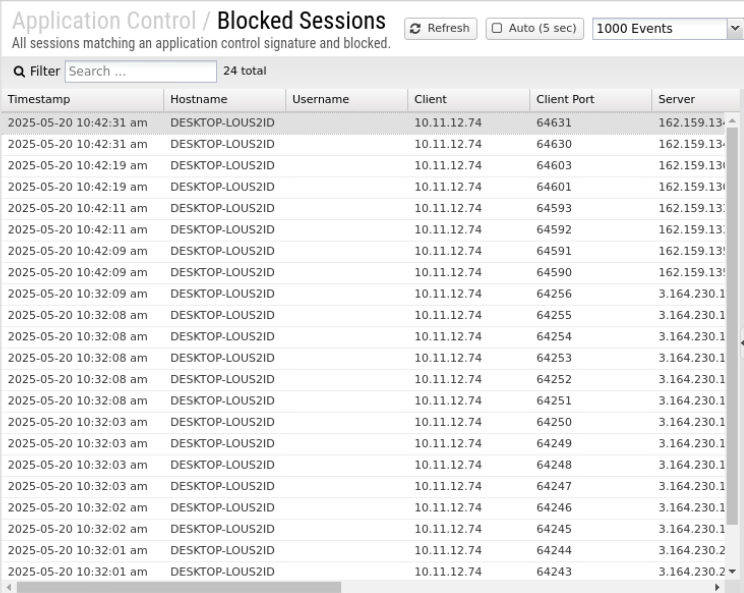Sort by the Hostname column header

pyautogui.click(x=224, y=100)
